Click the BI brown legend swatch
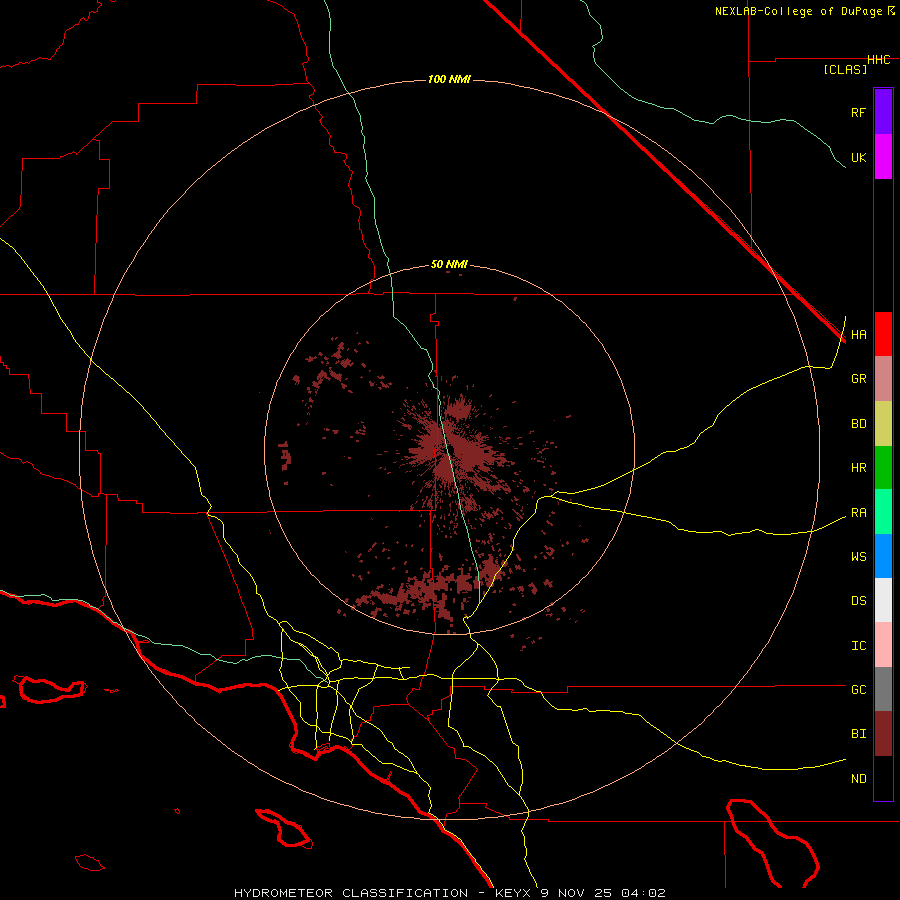 click(x=883, y=734)
